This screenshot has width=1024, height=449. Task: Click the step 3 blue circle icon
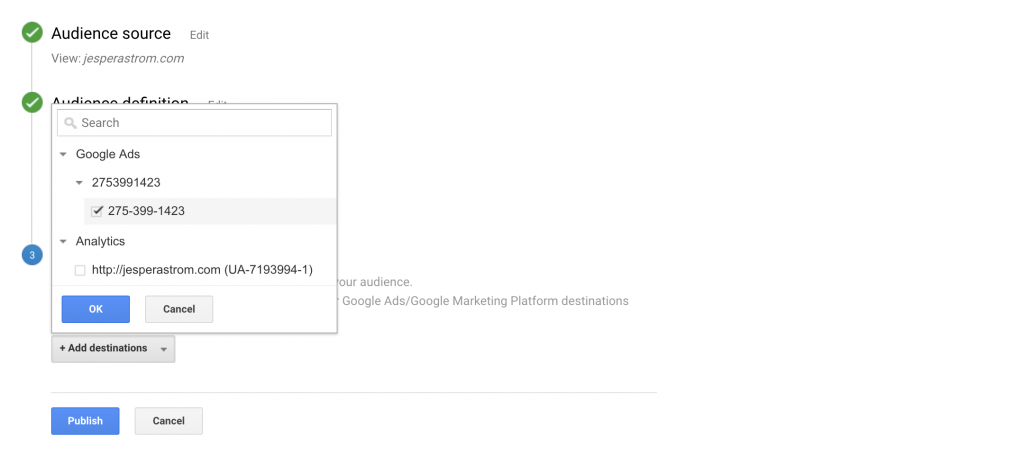pyautogui.click(x=32, y=255)
